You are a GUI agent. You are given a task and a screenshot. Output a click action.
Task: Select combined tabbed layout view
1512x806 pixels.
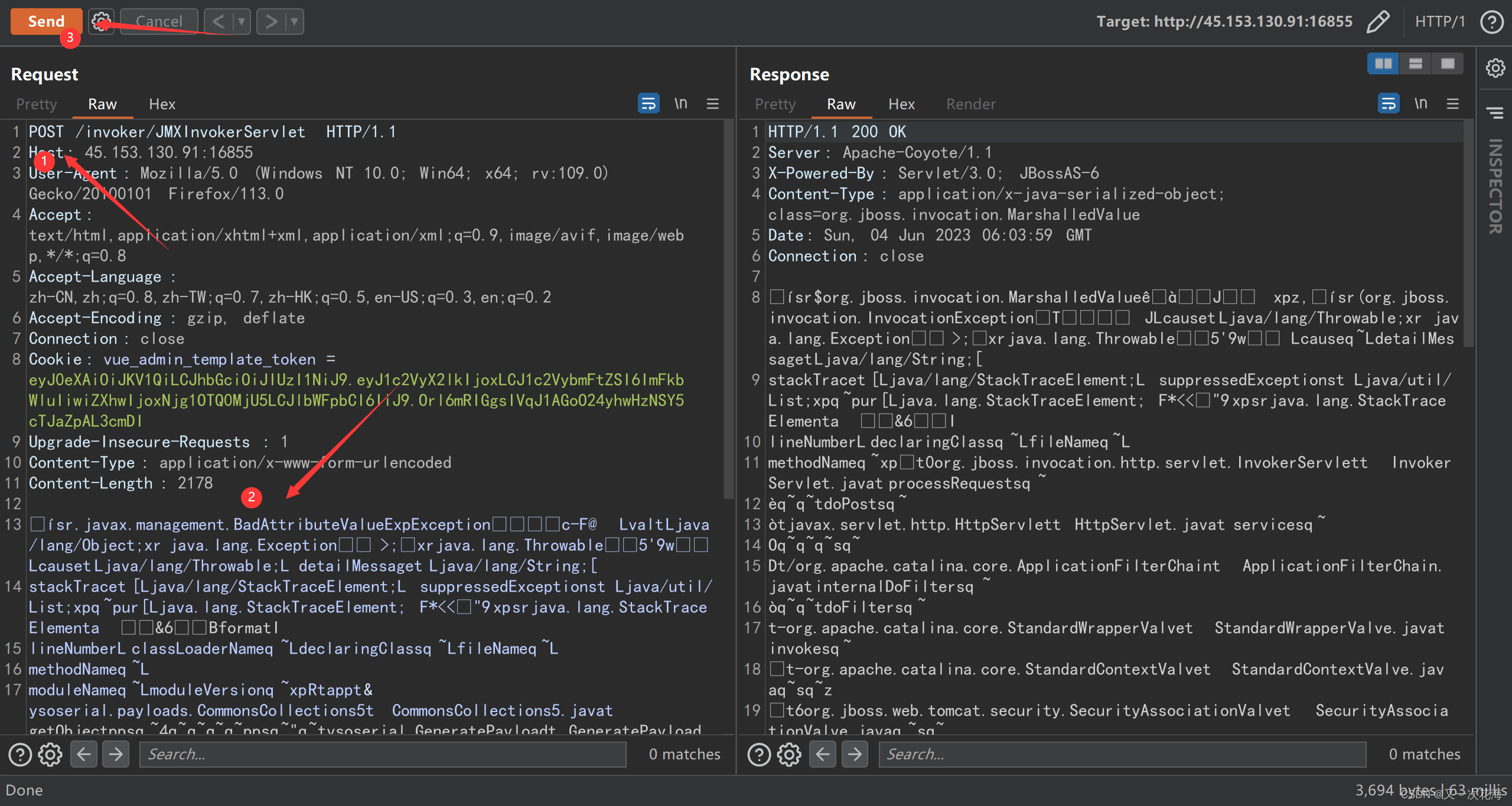1447,63
